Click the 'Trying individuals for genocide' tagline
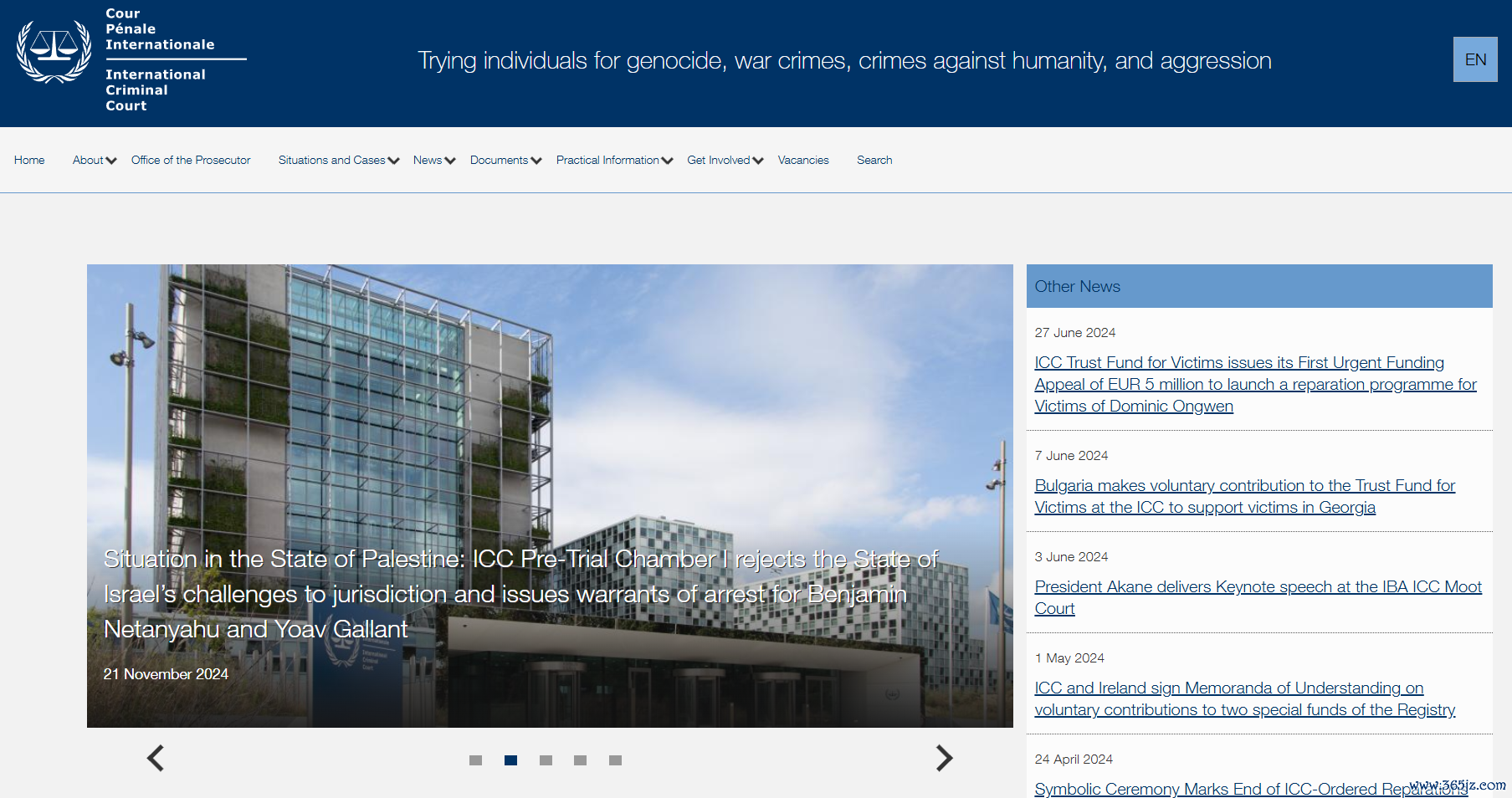The image size is (1512, 798). tap(844, 61)
